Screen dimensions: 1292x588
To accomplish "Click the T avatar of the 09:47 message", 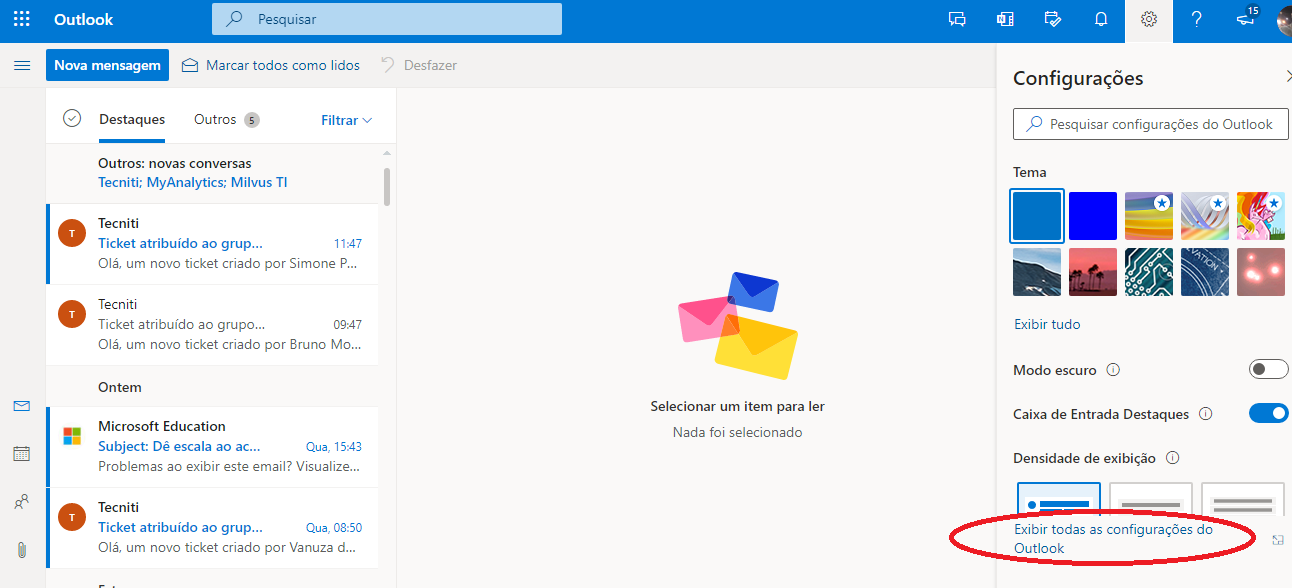I will point(72,314).
